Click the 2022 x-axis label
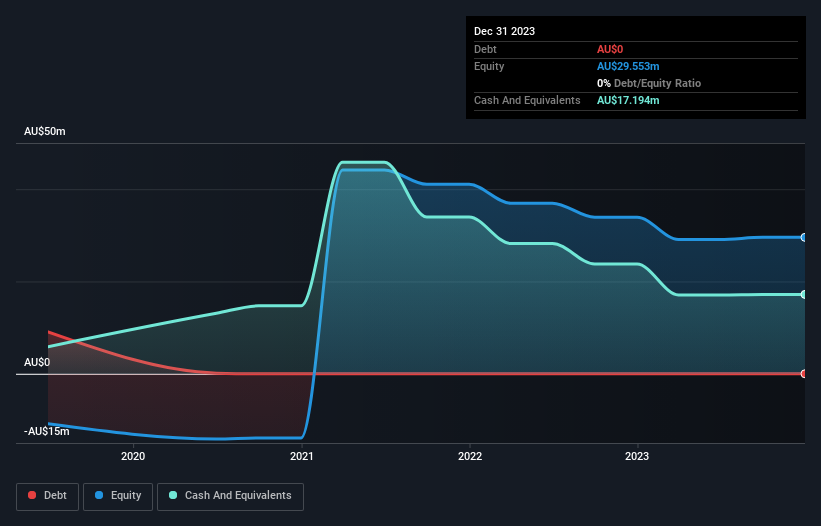The image size is (821, 526). click(x=470, y=456)
